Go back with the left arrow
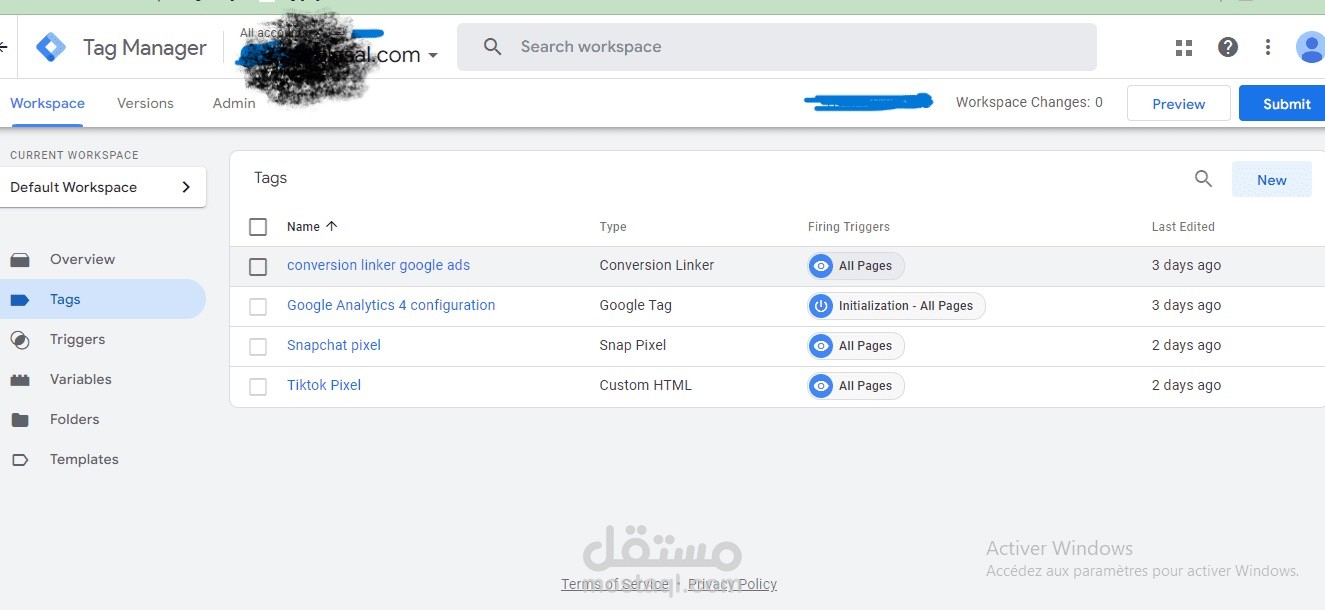The height and width of the screenshot is (610, 1325). tap(4, 47)
